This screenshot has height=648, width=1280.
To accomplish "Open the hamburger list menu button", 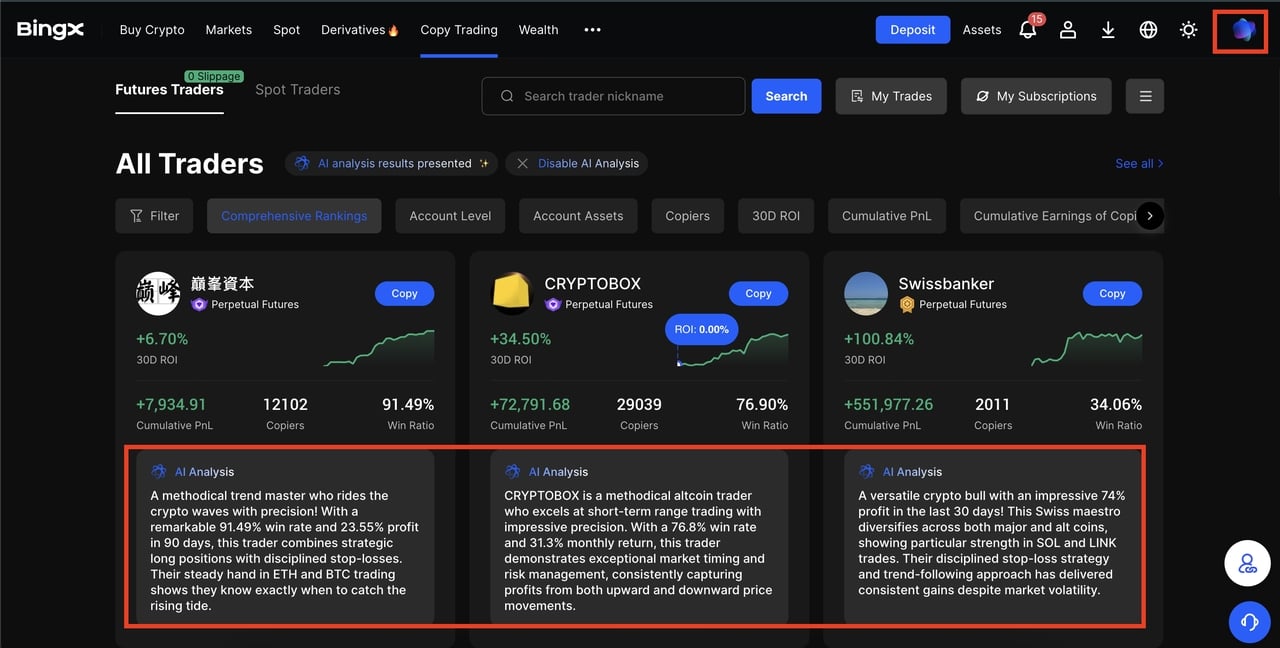I will coord(1145,96).
